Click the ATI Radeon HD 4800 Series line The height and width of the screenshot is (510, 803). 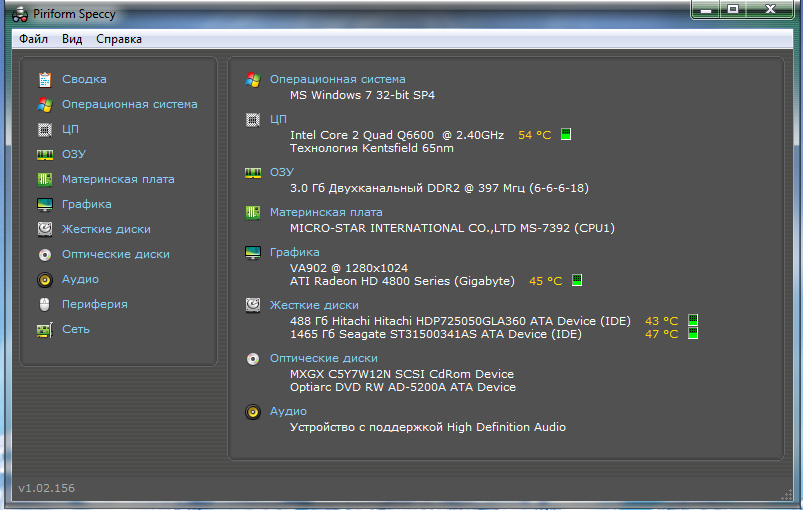(x=403, y=282)
